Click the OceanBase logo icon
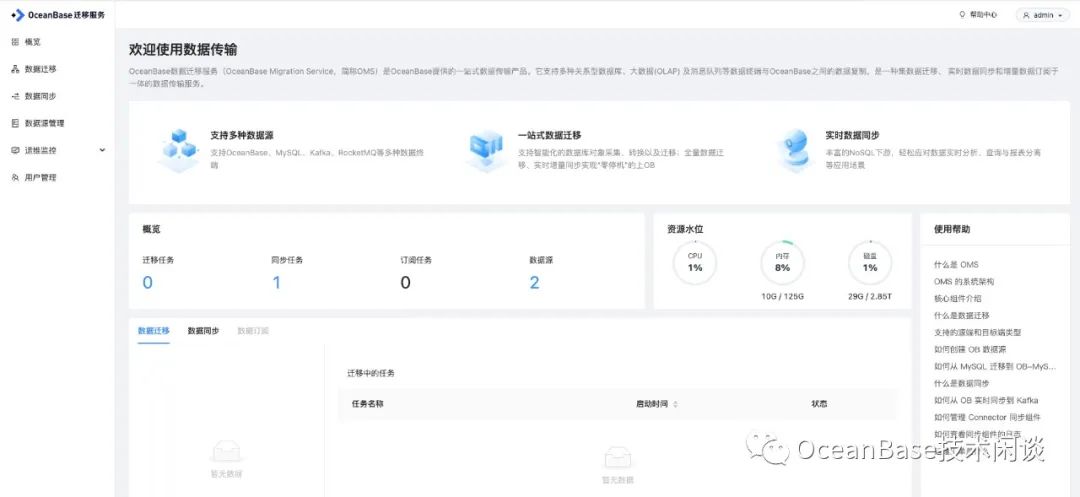Viewport: 1080px width, 497px height. 18,14
